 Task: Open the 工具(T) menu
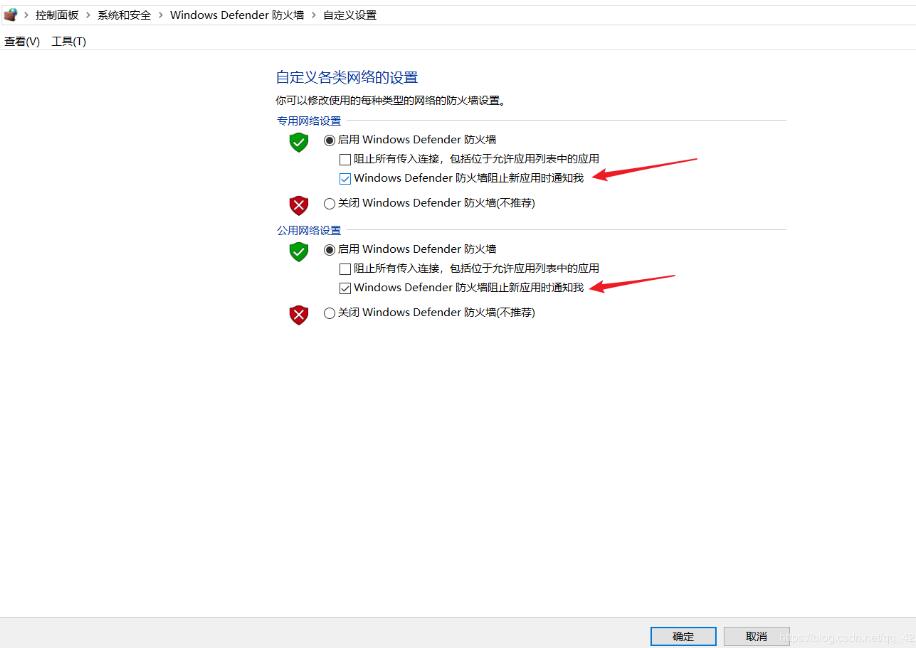tap(69, 41)
